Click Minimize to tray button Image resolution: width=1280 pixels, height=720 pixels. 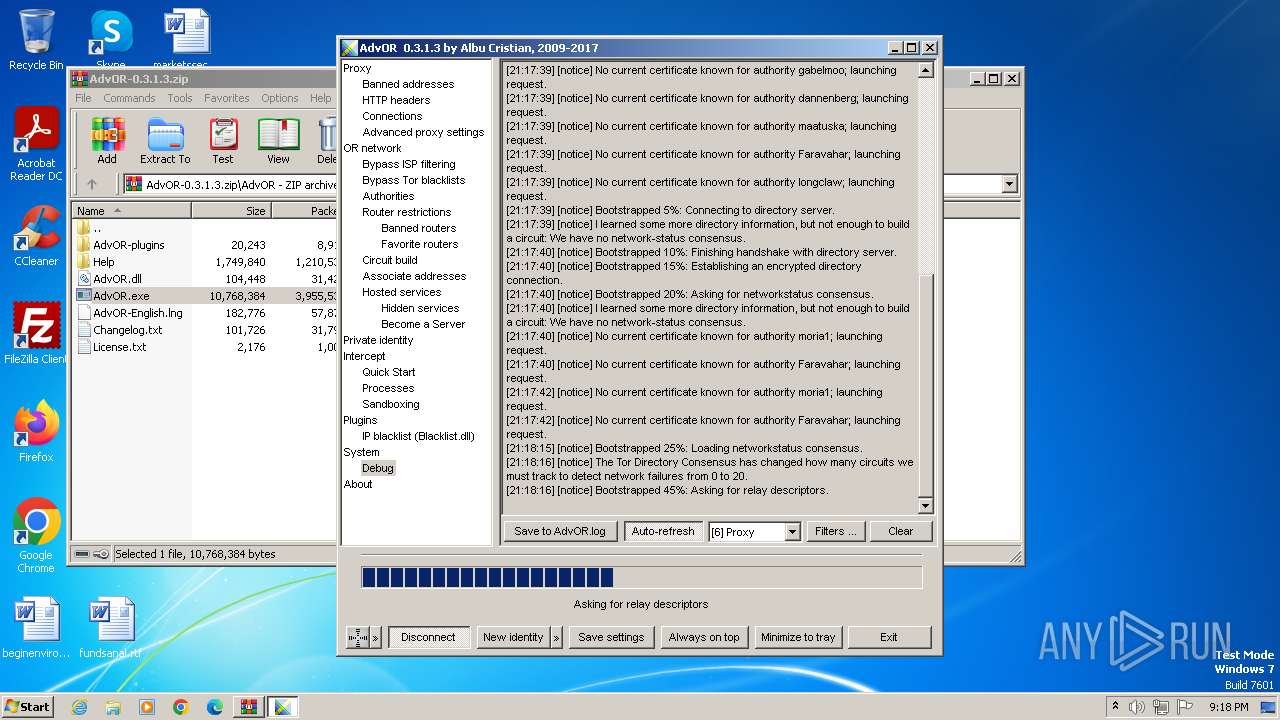pyautogui.click(x=798, y=637)
